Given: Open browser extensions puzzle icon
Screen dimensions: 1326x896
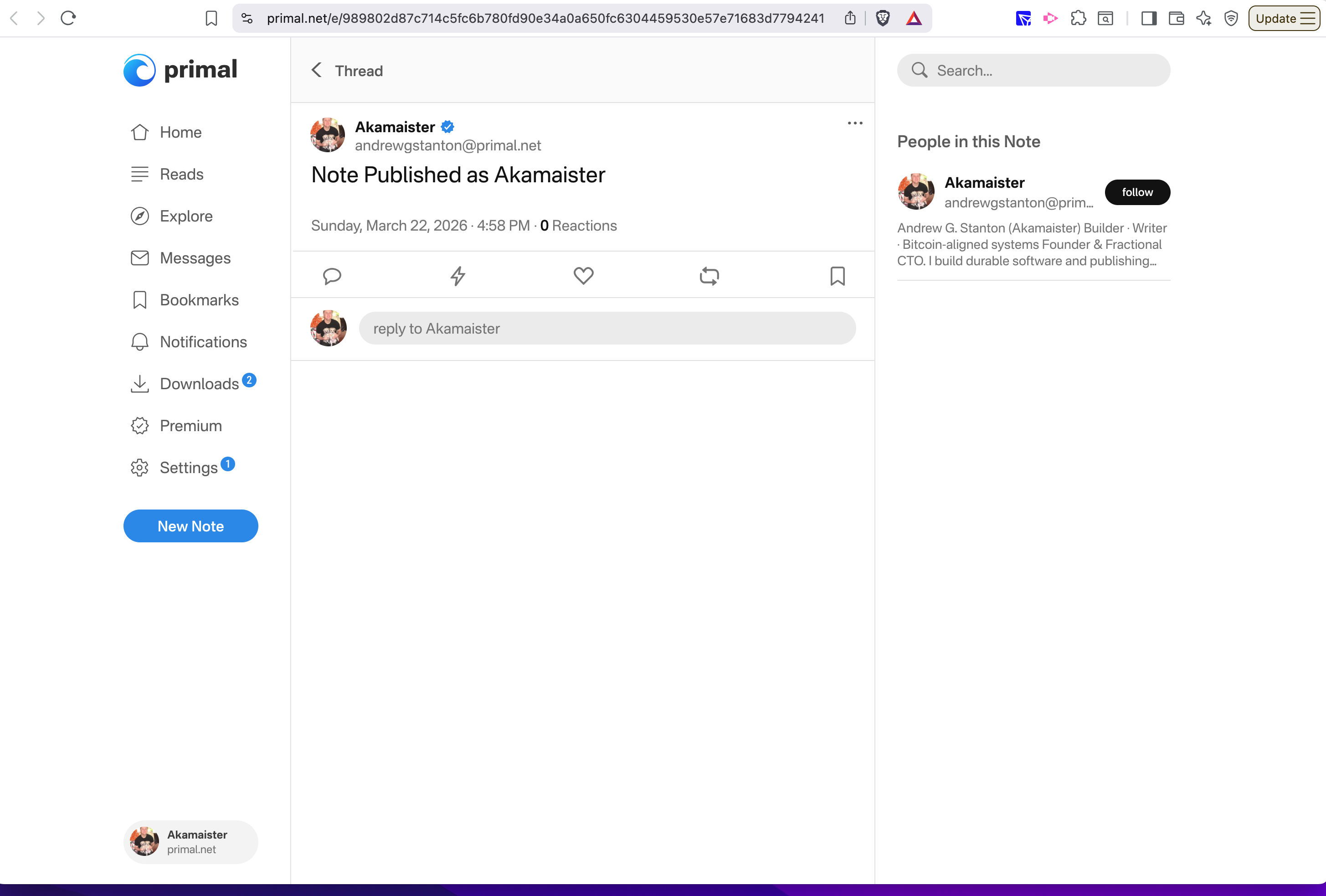Looking at the screenshot, I should click(1078, 18).
